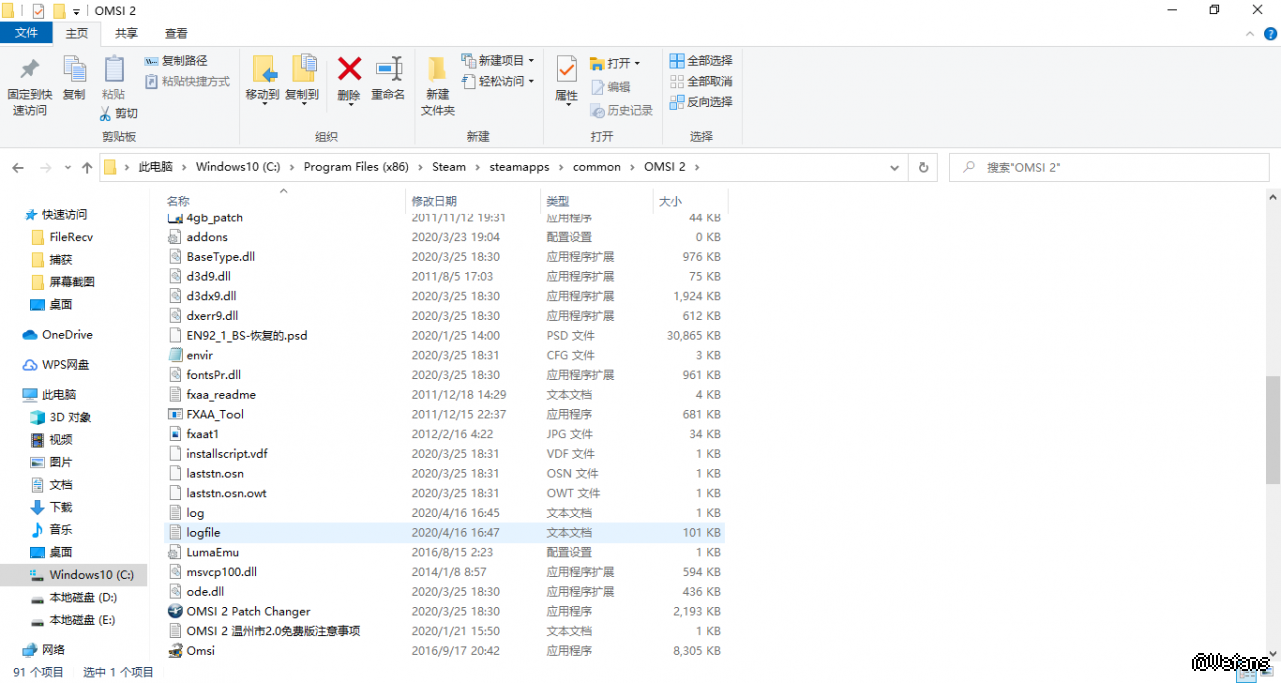Click Paste Shortcut (粘贴快捷方式)
The width and height of the screenshot is (1281, 683).
(187, 81)
